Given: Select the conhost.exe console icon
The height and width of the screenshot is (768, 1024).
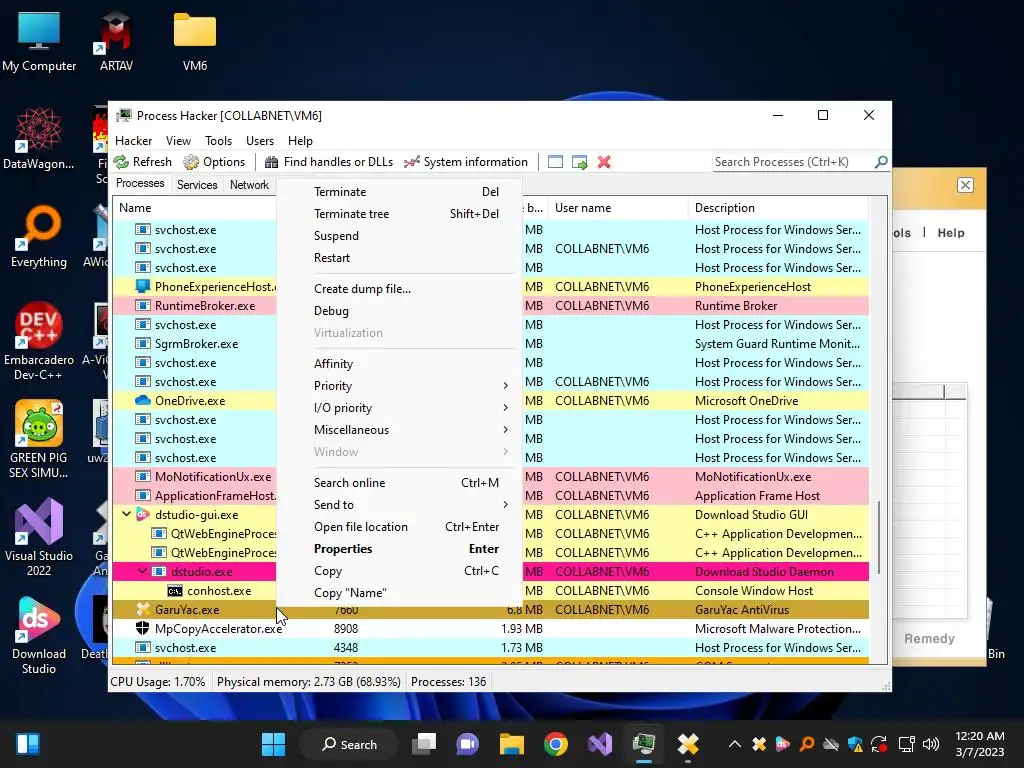Looking at the screenshot, I should (x=174, y=590).
